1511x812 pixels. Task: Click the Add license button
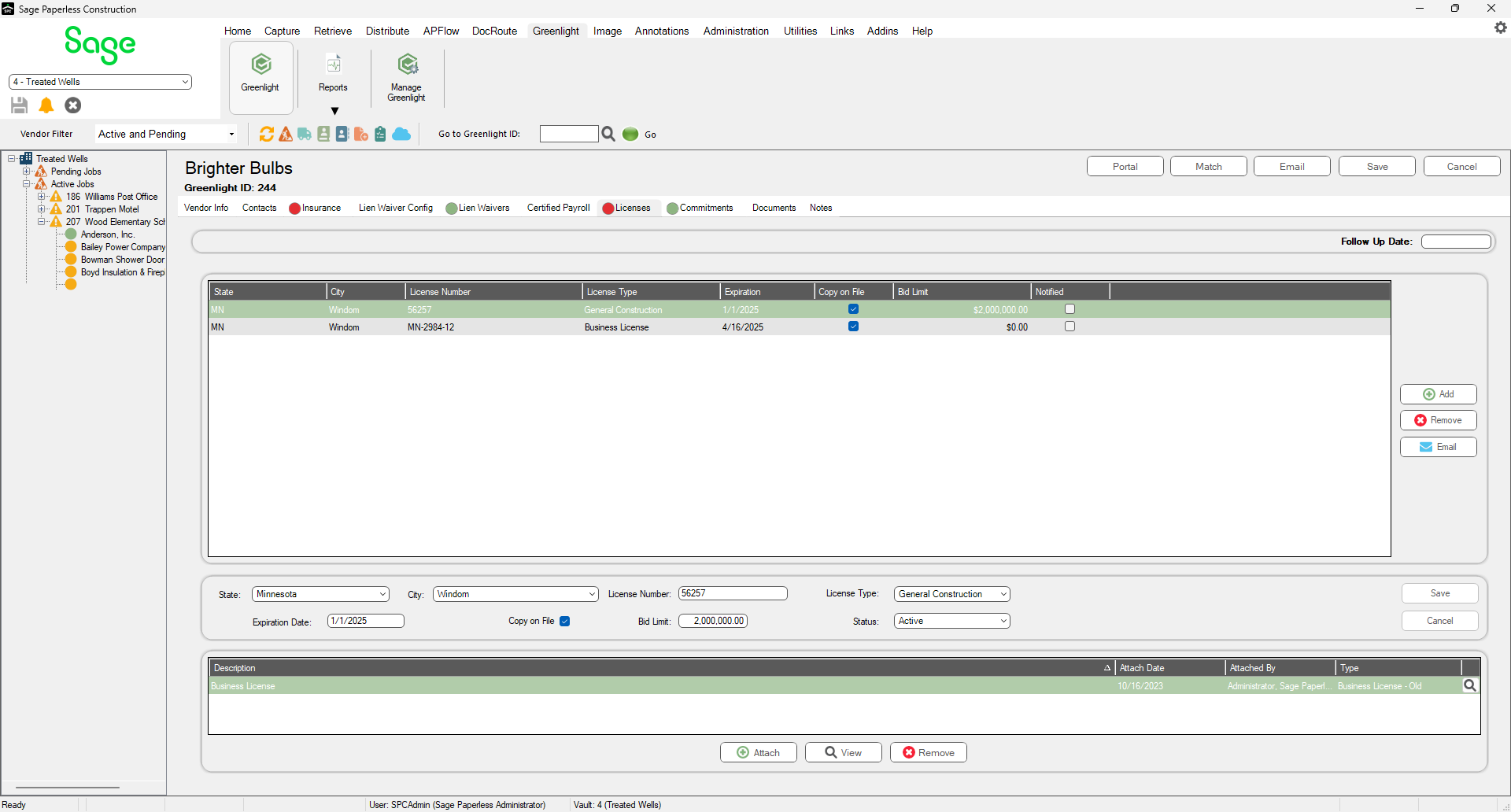1439,394
